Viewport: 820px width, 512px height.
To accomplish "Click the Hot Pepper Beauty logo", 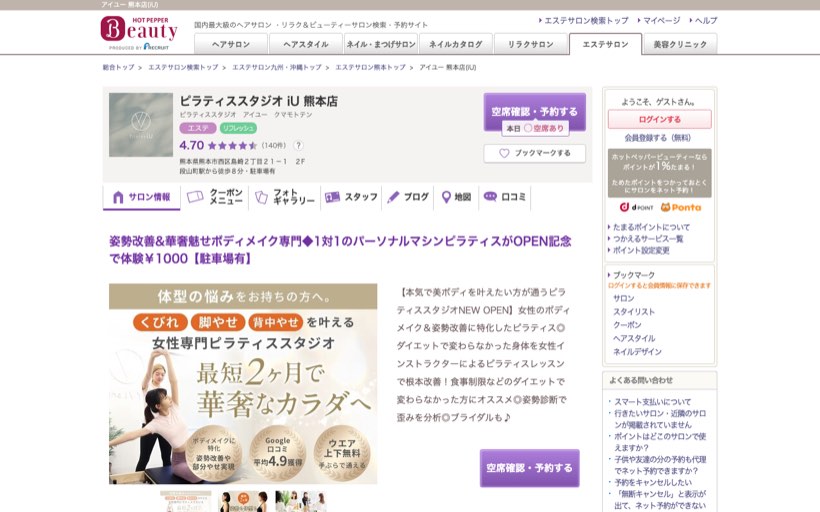I will coord(139,32).
